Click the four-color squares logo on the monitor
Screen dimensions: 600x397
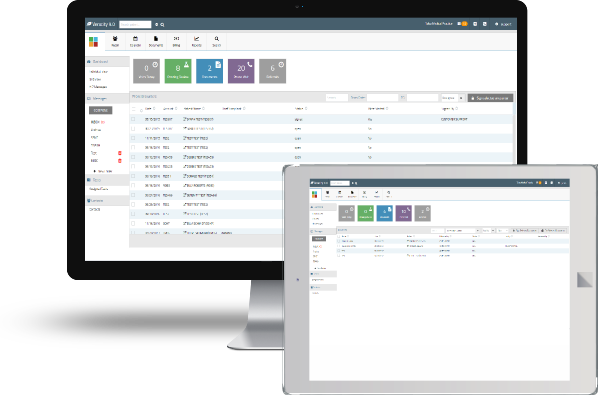[x=93, y=42]
